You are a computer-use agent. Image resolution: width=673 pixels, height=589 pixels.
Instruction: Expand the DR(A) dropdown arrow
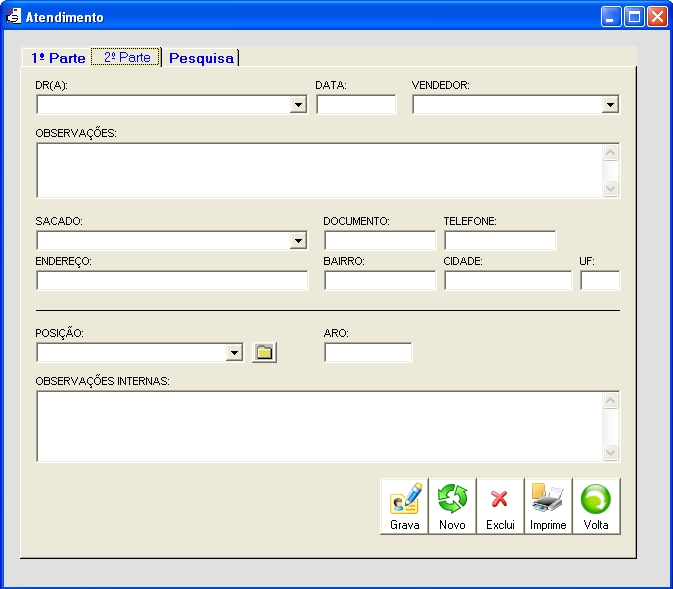click(298, 105)
